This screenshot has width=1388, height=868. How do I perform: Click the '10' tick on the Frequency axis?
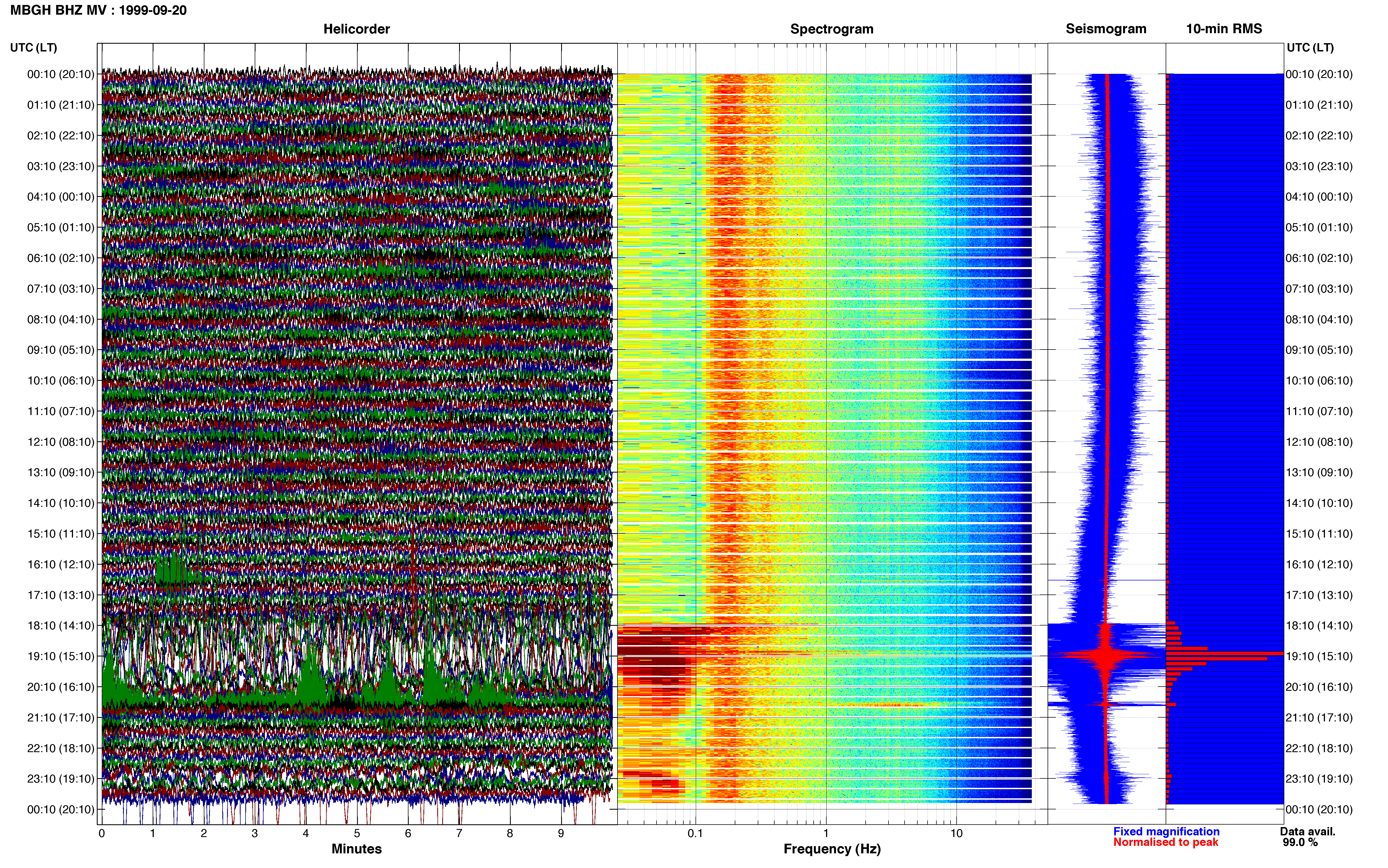pyautogui.click(x=956, y=833)
